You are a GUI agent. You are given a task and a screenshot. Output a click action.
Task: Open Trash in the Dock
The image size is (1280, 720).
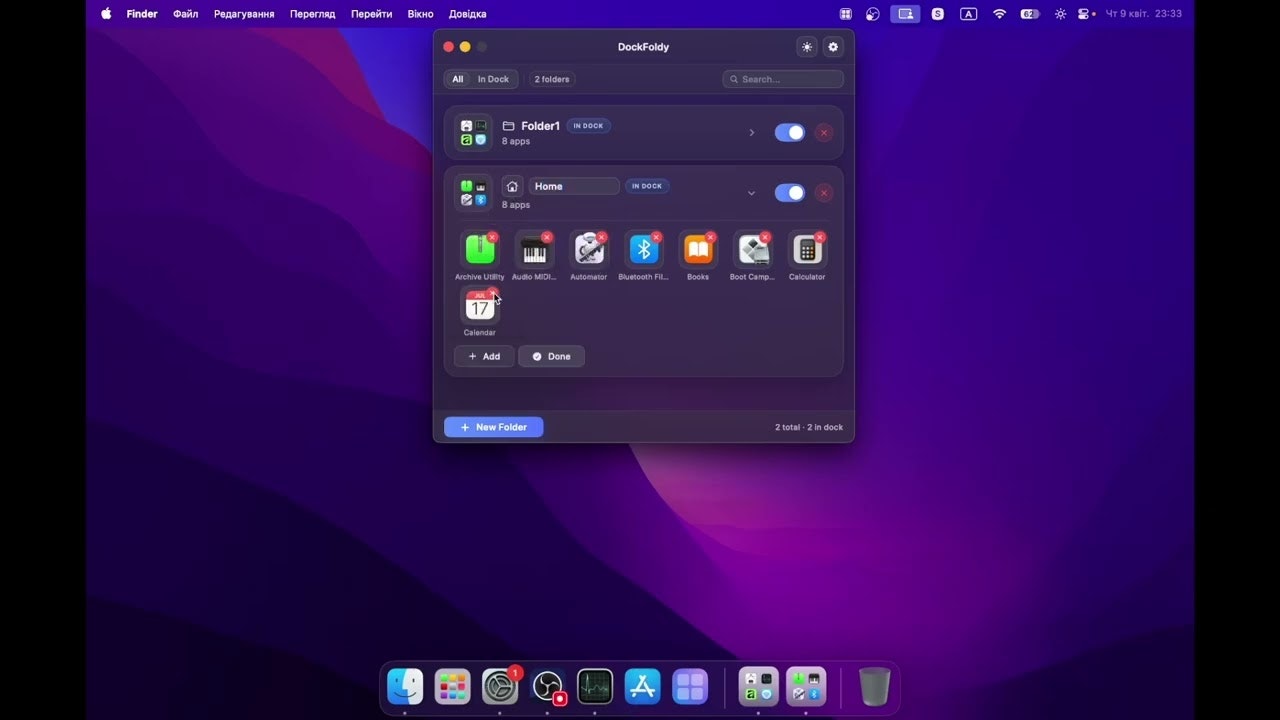874,687
